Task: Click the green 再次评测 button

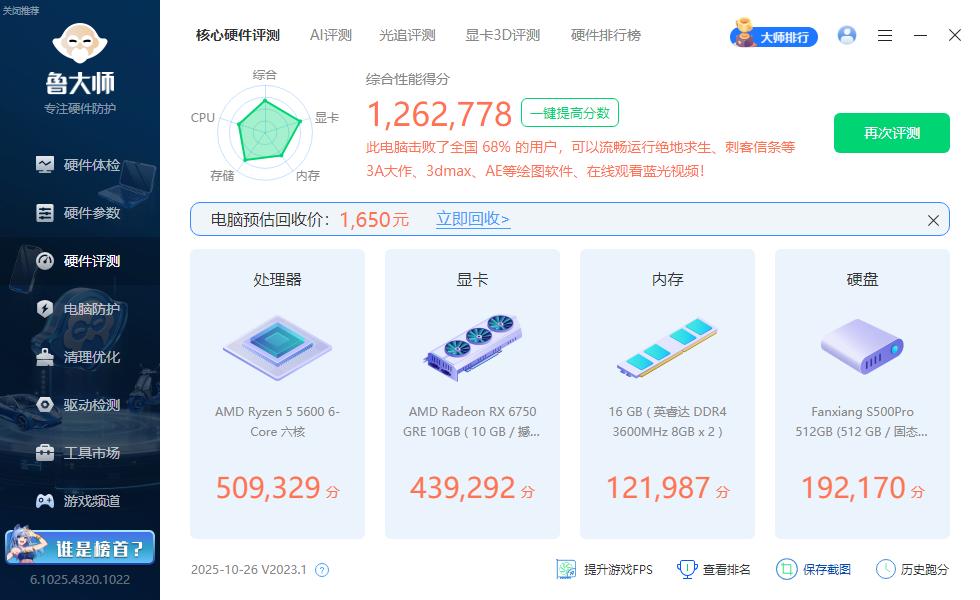Action: [891, 133]
